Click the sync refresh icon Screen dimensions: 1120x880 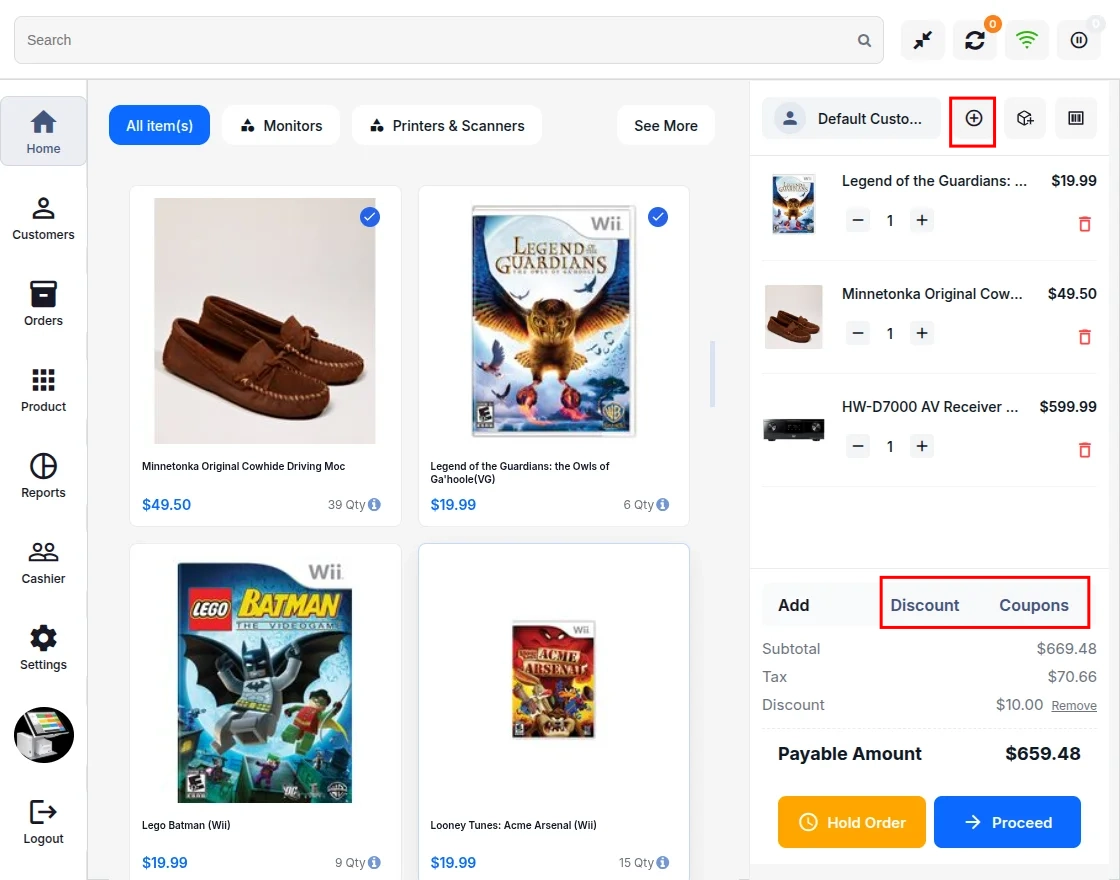coord(974,40)
